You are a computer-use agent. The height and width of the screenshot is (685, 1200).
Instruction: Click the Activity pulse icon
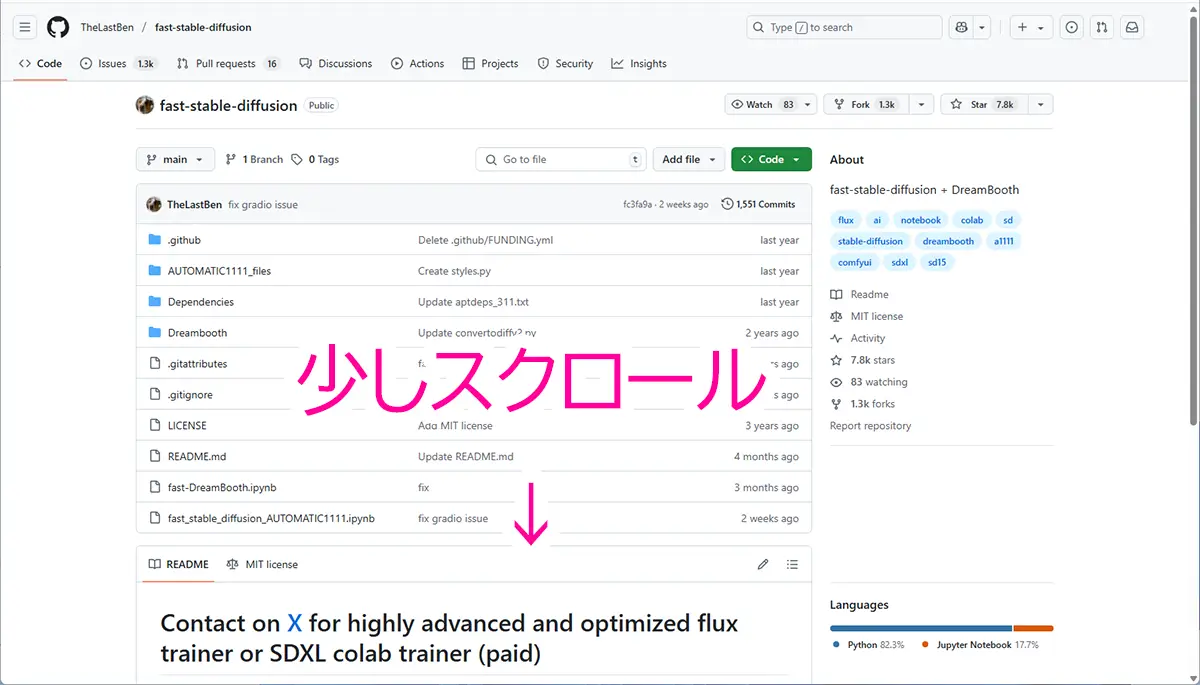836,338
